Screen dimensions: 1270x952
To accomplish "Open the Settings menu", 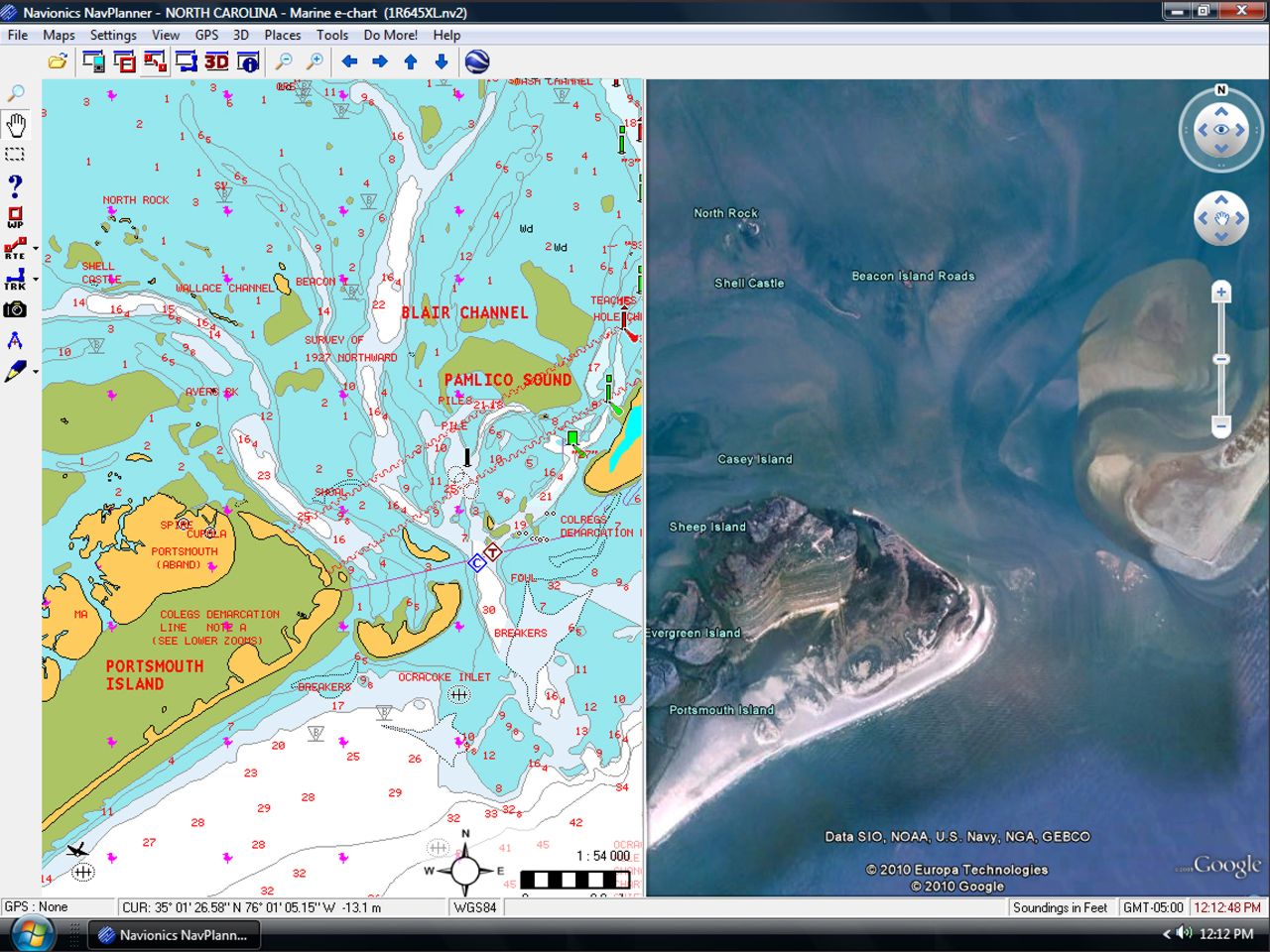I will pyautogui.click(x=113, y=35).
